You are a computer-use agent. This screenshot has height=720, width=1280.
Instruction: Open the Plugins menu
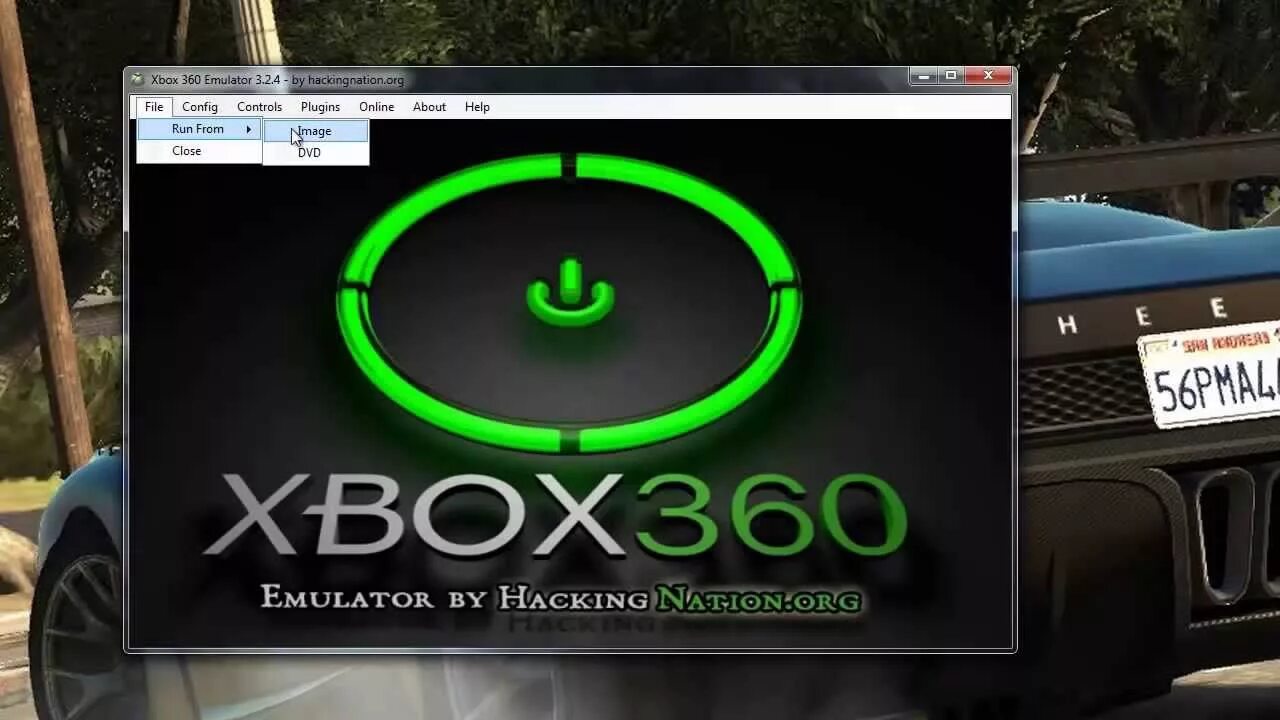[x=320, y=107]
